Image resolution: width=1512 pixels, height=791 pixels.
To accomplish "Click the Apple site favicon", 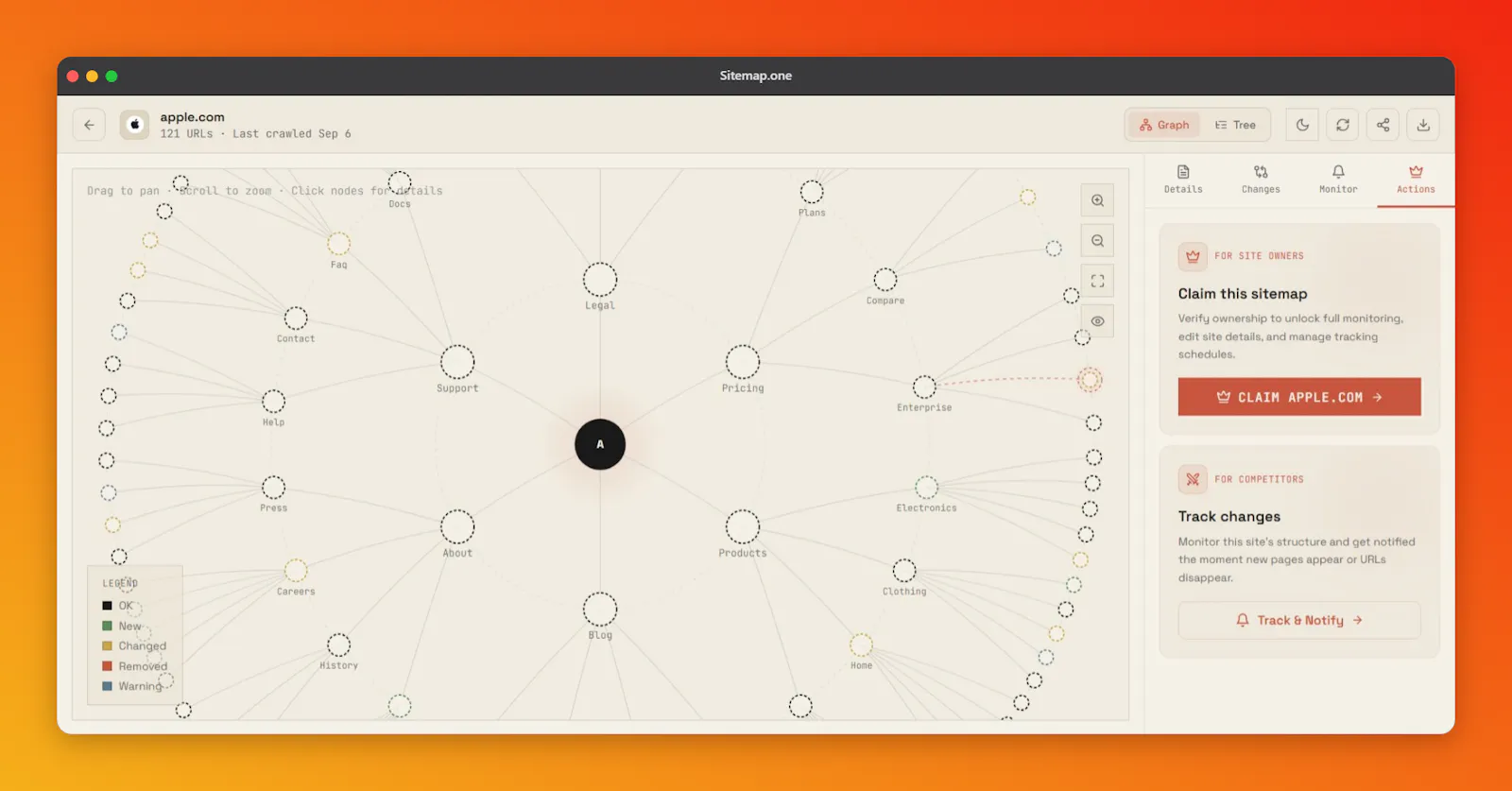I will coord(134,125).
